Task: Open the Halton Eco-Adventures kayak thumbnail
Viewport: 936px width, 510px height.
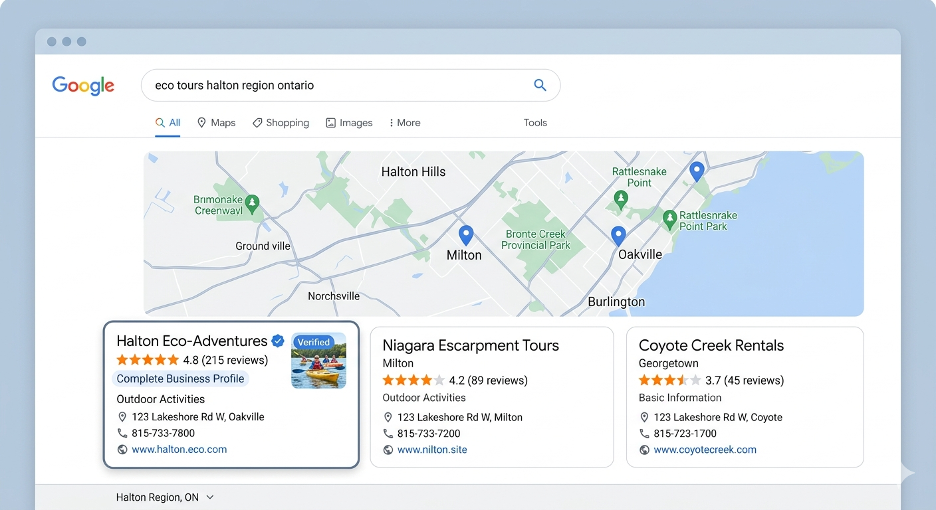Action: point(319,361)
